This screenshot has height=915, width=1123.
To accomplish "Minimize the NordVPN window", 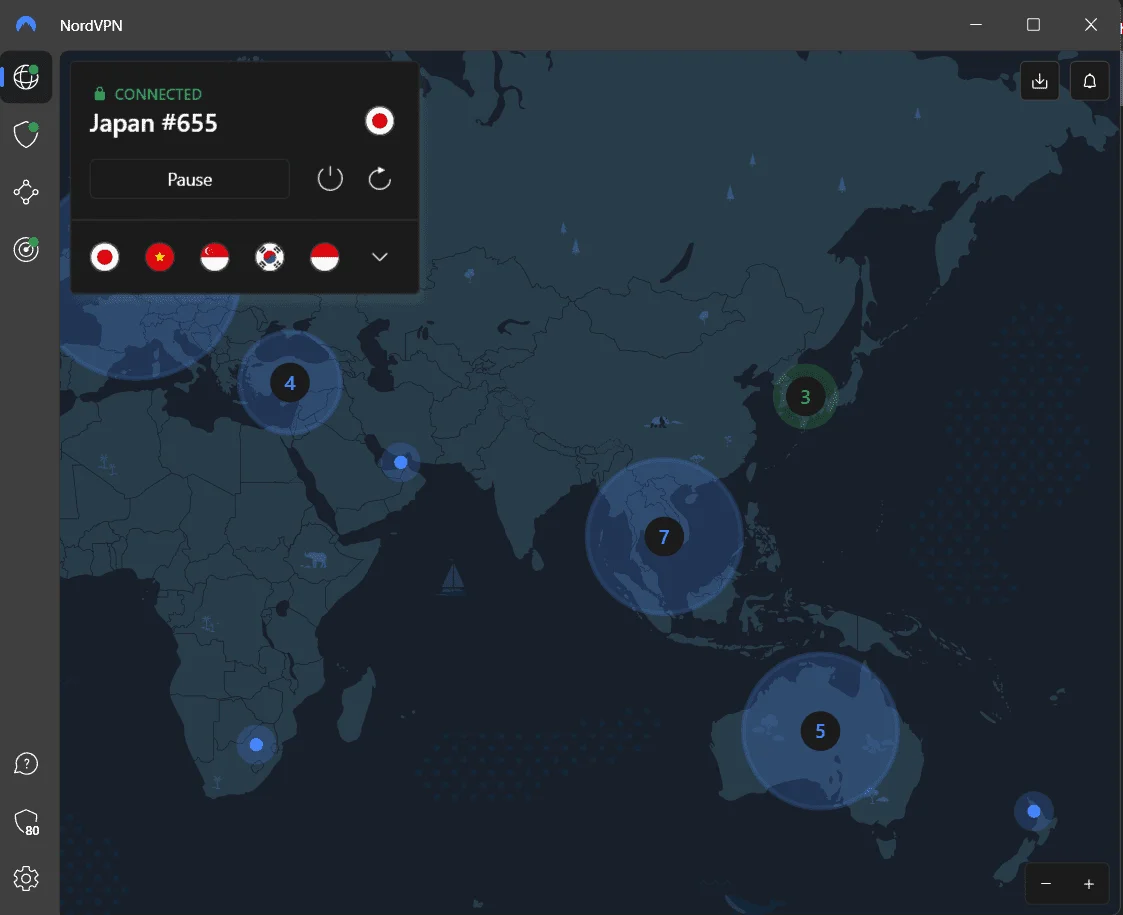I will point(975,25).
